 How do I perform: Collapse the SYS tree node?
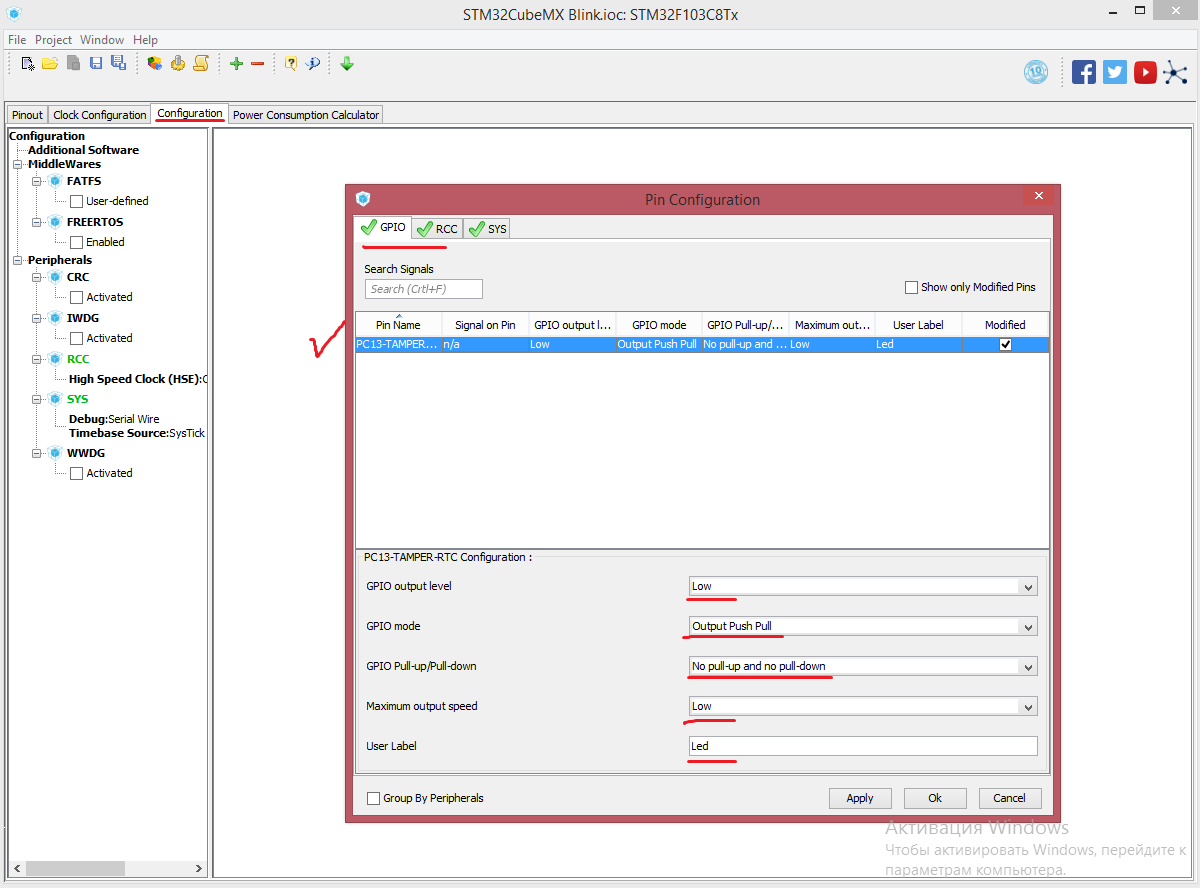(x=37, y=399)
